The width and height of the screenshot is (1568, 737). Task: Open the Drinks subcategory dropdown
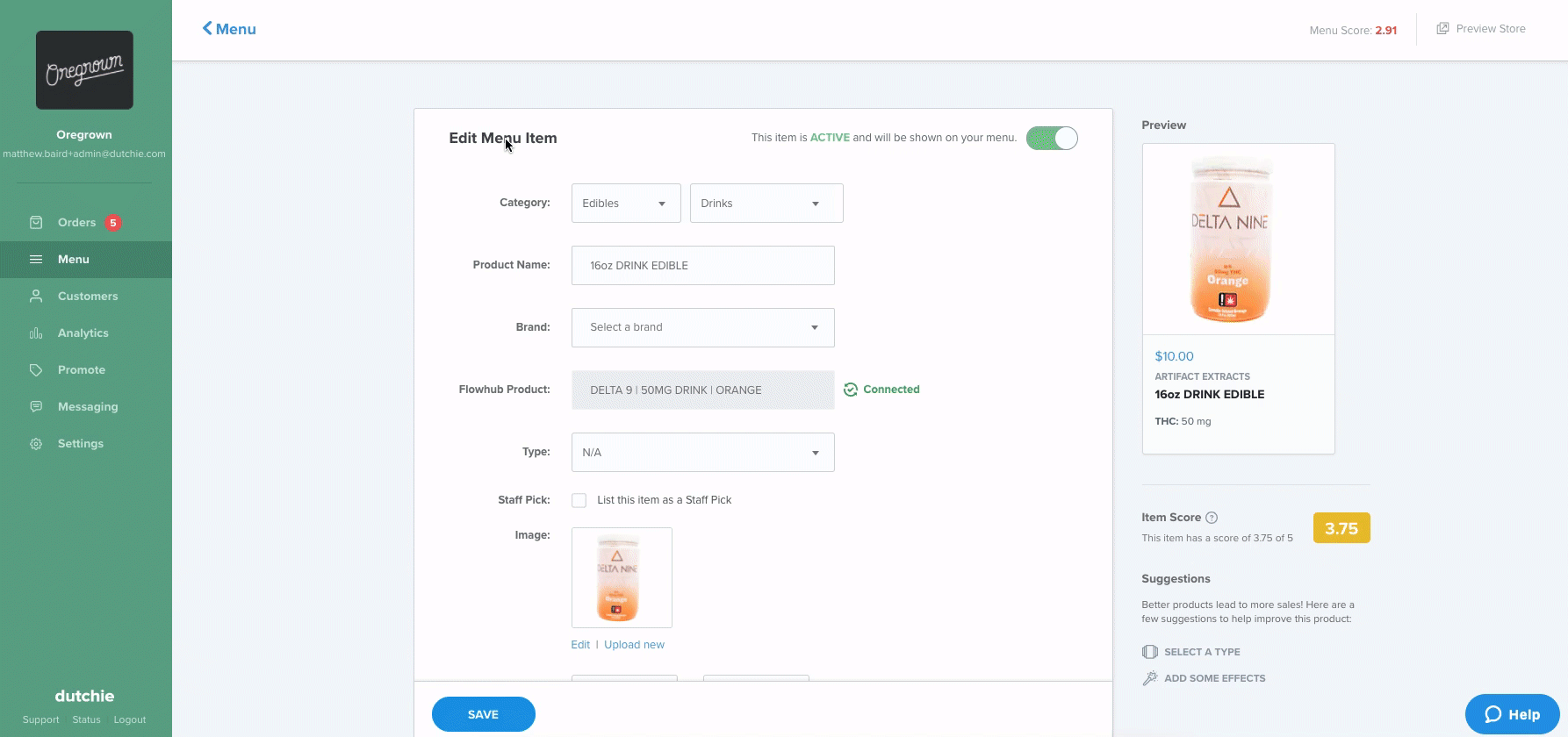click(x=766, y=204)
